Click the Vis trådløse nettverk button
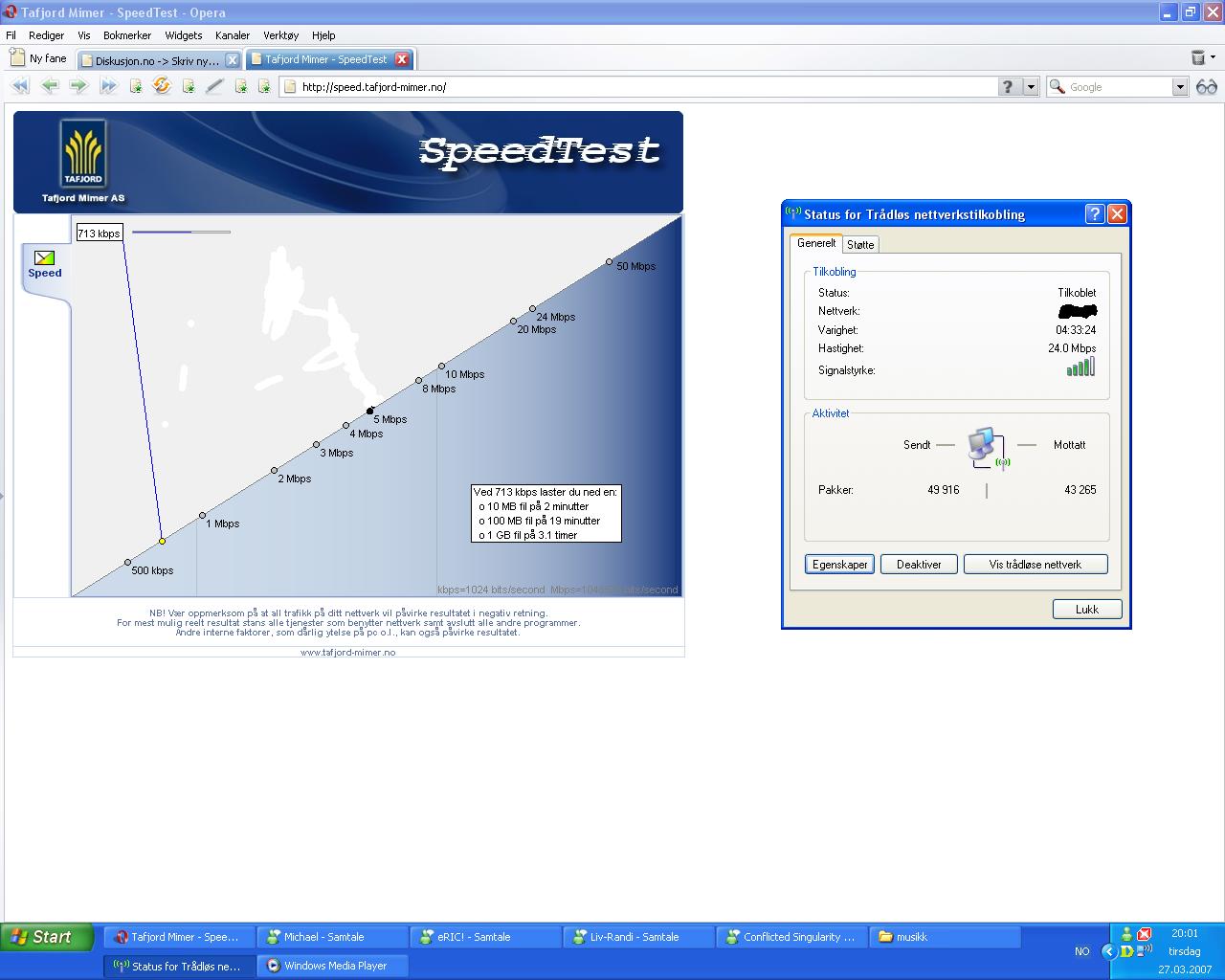This screenshot has width=1225, height=980. [1036, 565]
